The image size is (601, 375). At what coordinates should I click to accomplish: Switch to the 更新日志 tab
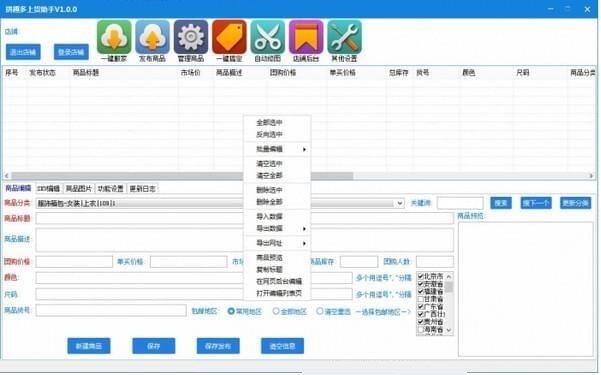142,189
